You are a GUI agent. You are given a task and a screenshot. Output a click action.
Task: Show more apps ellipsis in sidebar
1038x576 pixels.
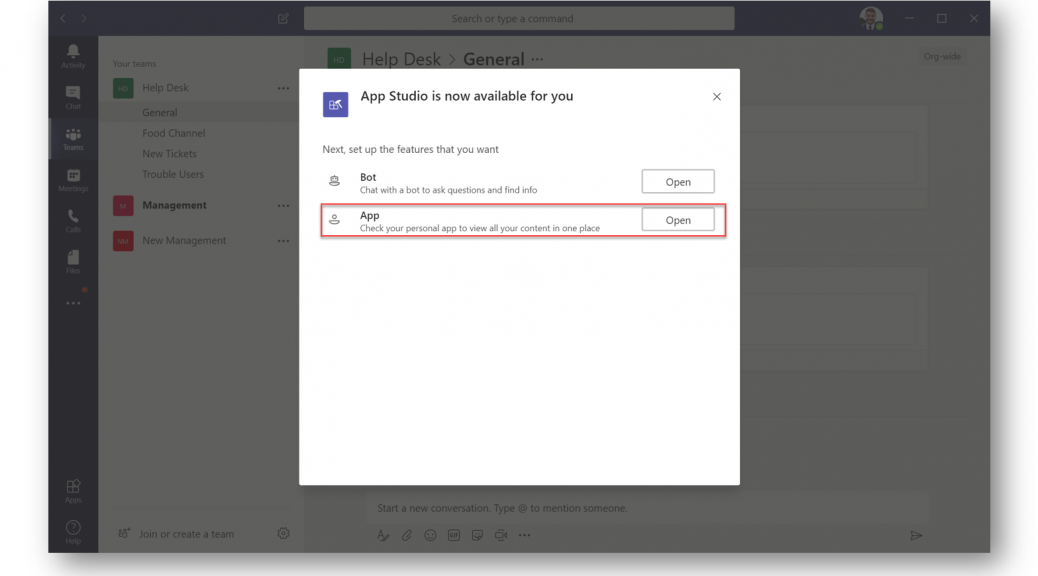click(73, 303)
